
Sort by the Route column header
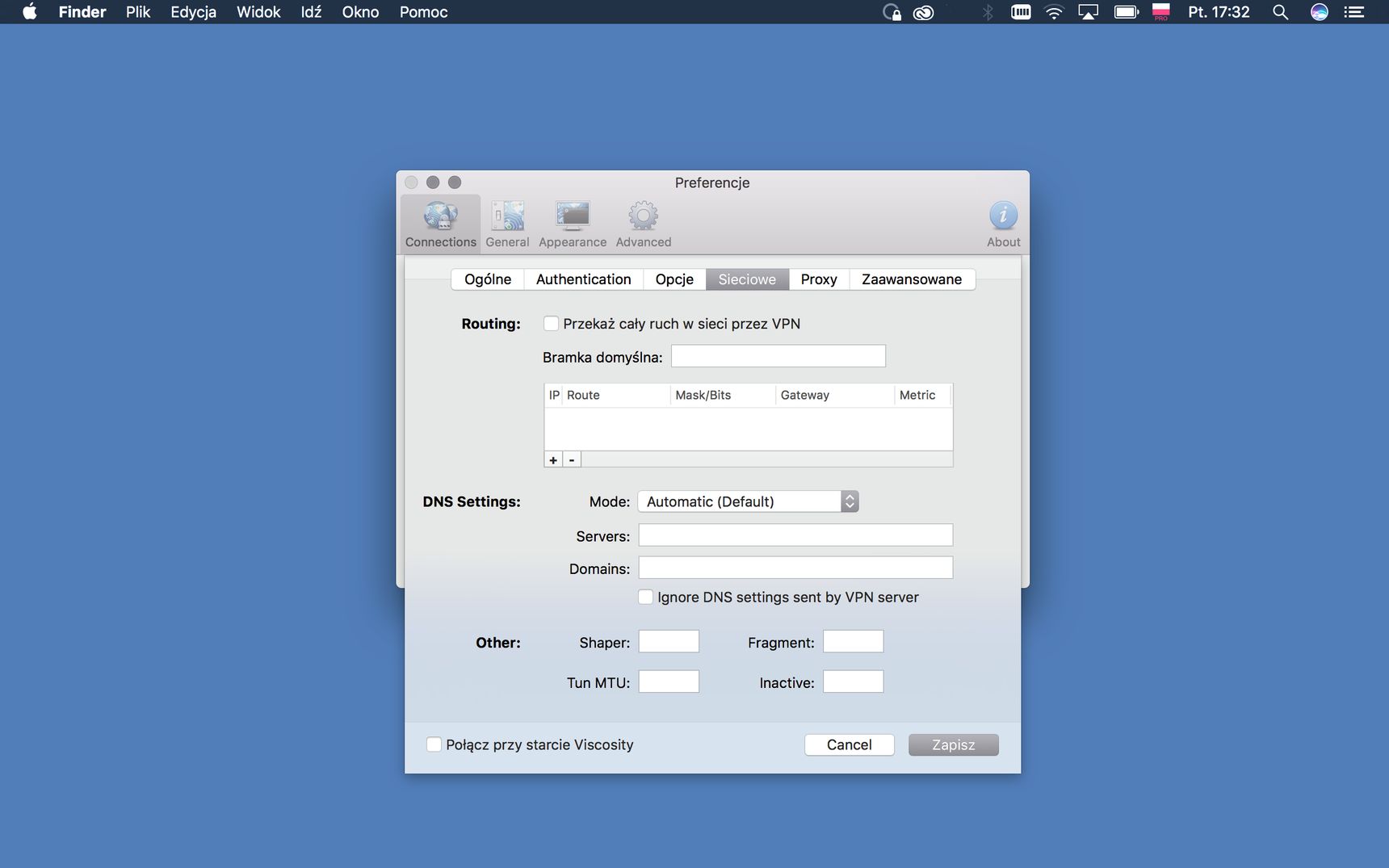[615, 395]
